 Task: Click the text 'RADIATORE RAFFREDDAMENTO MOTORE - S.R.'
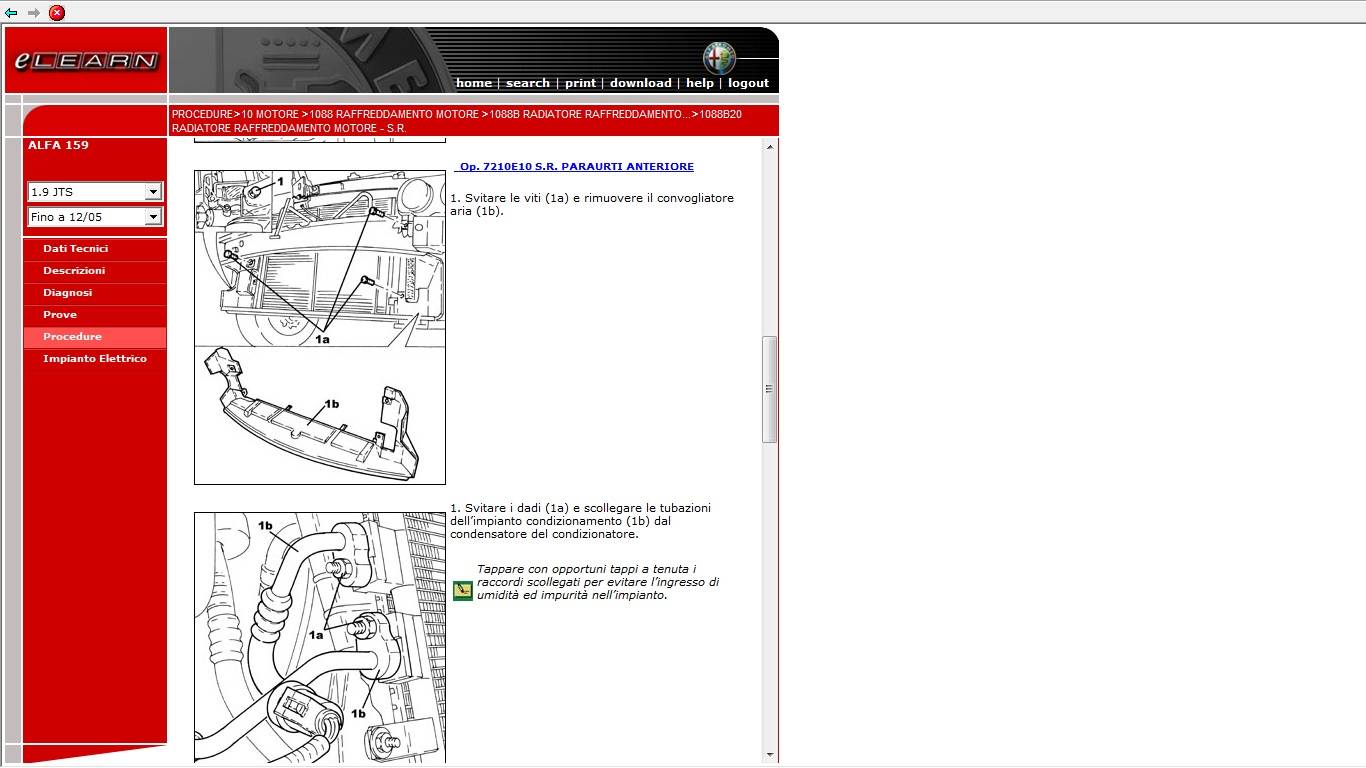click(289, 129)
